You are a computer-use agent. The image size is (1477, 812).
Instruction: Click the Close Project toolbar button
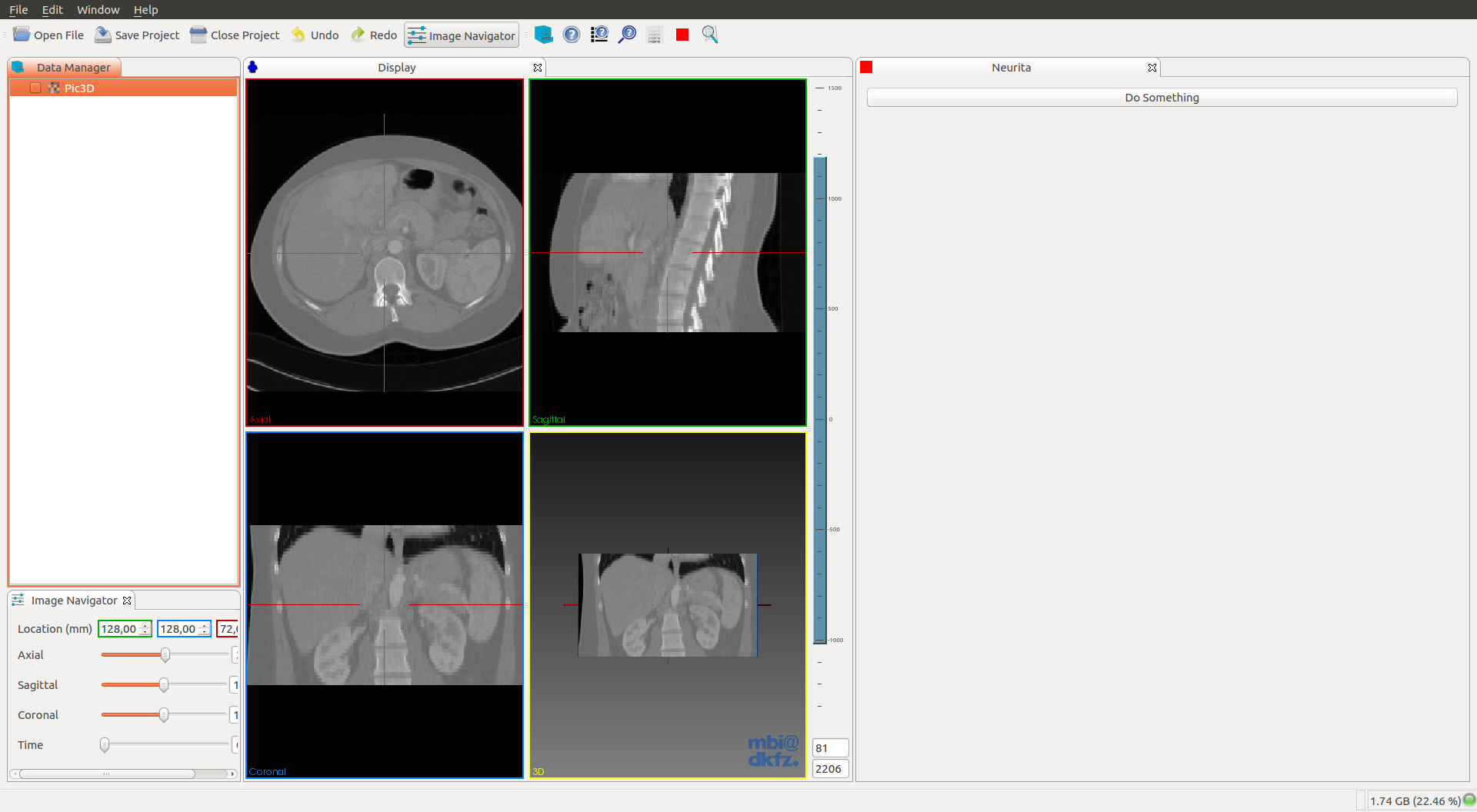click(235, 35)
